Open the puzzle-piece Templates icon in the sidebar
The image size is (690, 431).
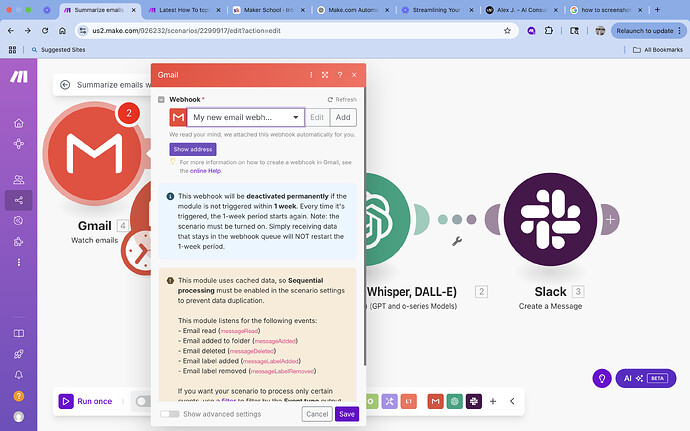pyautogui.click(x=18, y=241)
